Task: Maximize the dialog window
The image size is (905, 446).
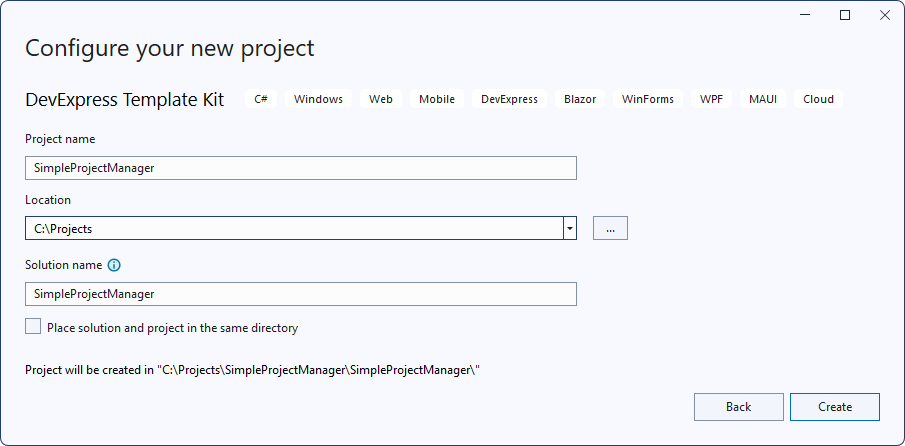Action: [x=845, y=15]
